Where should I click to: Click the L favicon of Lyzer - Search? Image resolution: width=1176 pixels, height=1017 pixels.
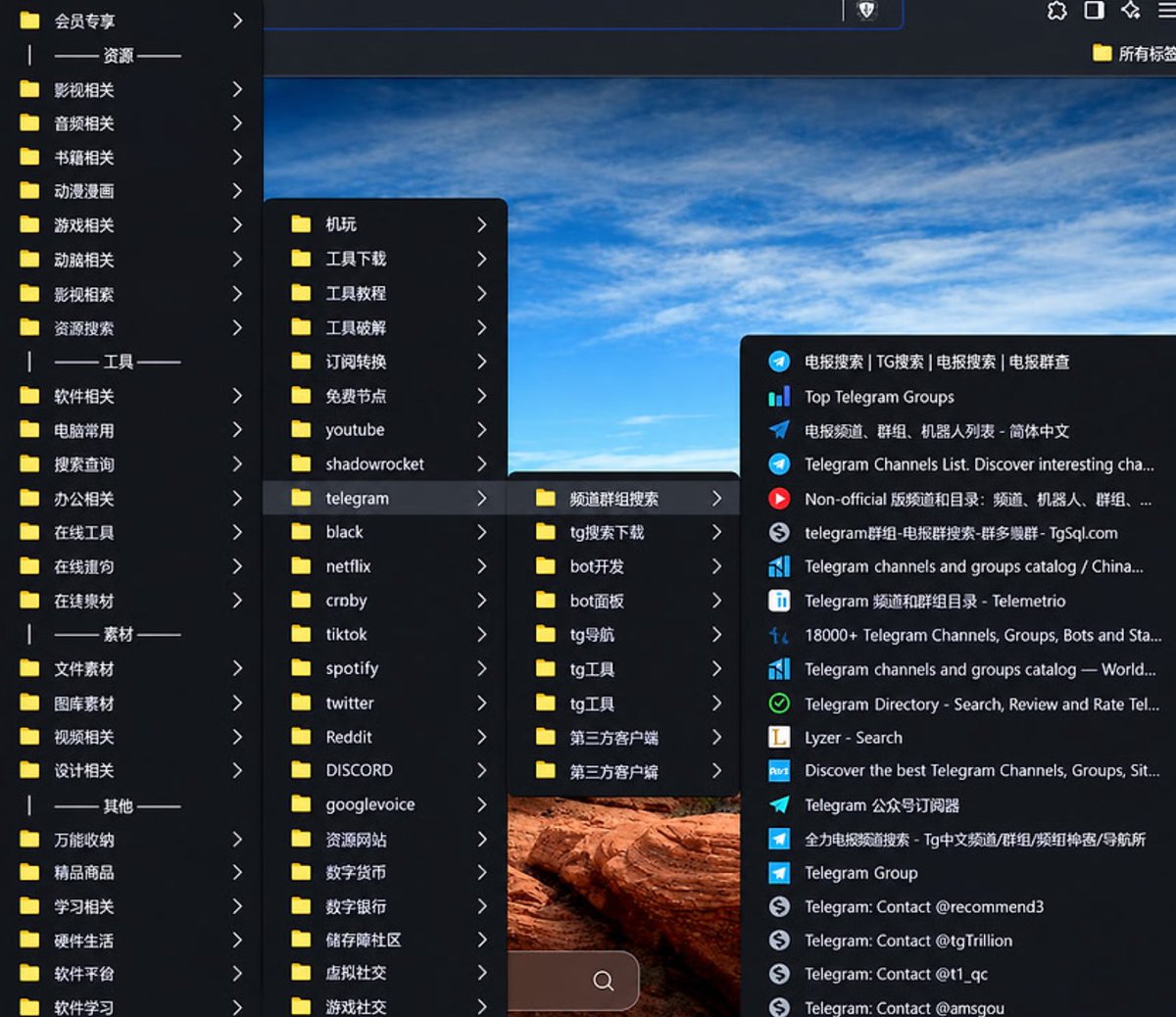pos(779,738)
